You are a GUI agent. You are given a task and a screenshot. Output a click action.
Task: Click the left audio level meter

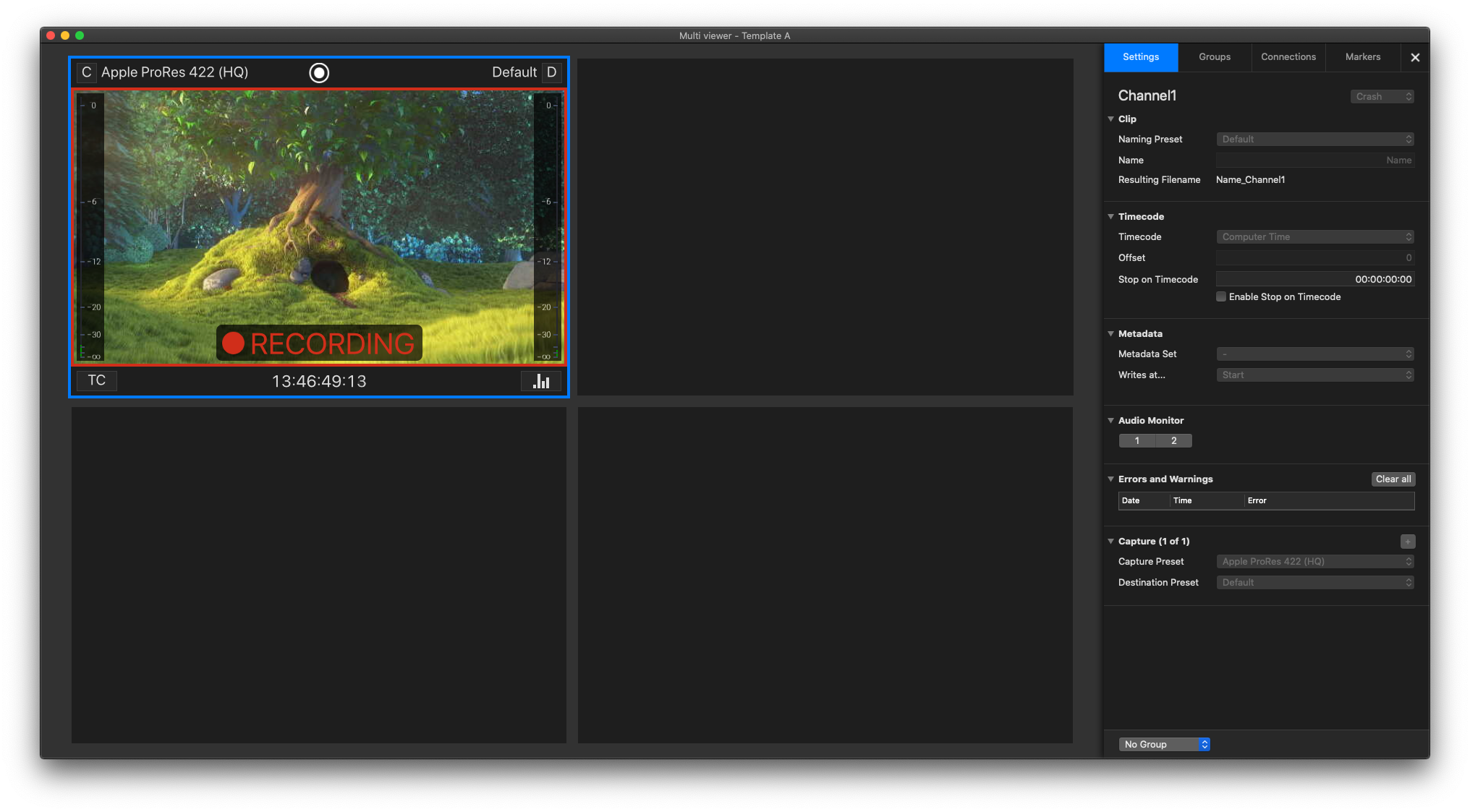[x=91, y=227]
